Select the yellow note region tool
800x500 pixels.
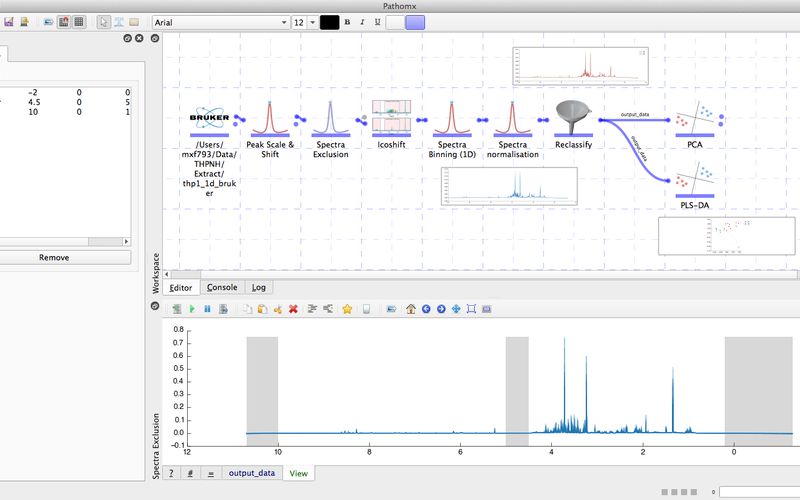pyautogui.click(x=134, y=22)
